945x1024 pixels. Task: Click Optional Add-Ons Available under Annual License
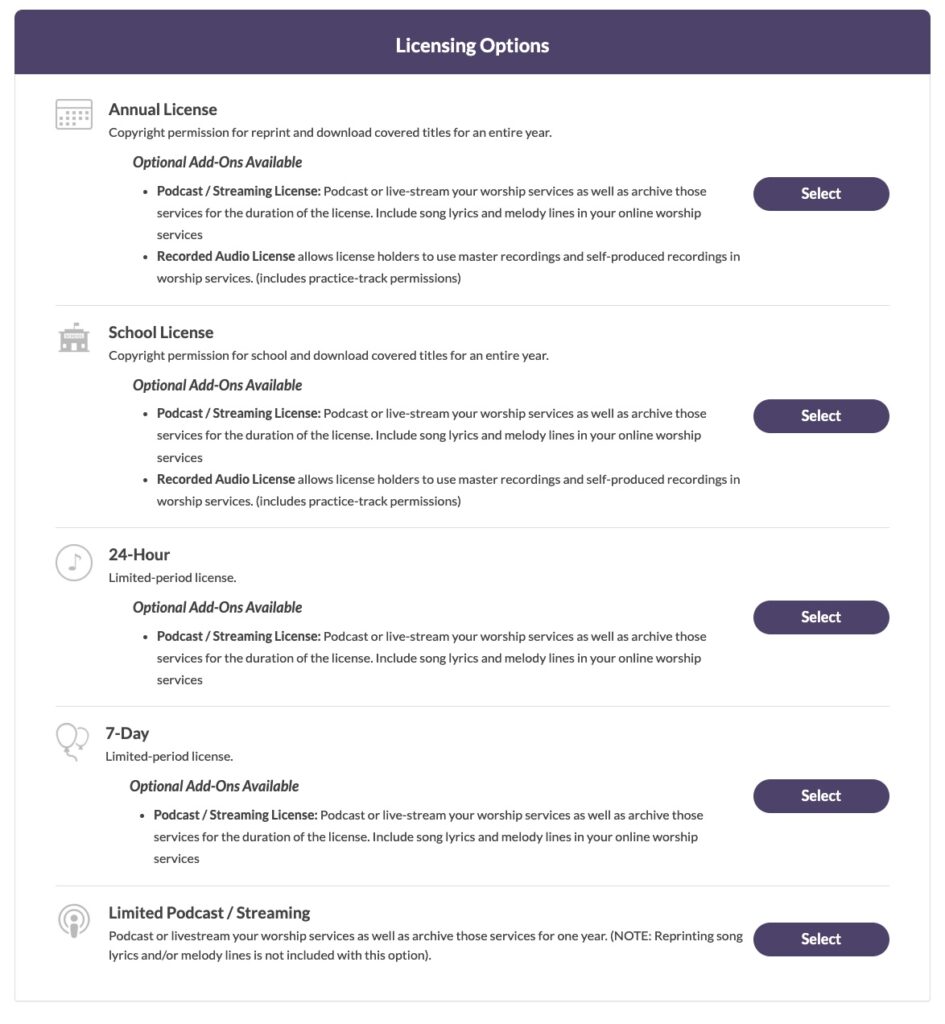coord(217,162)
